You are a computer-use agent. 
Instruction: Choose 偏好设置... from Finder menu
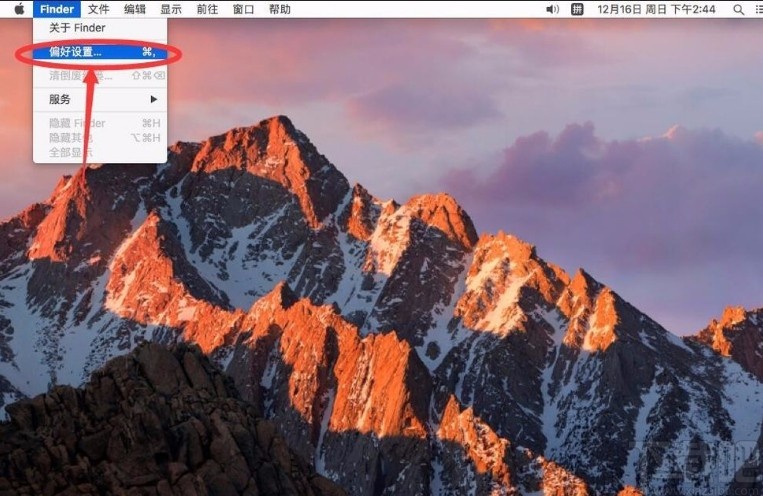100,52
